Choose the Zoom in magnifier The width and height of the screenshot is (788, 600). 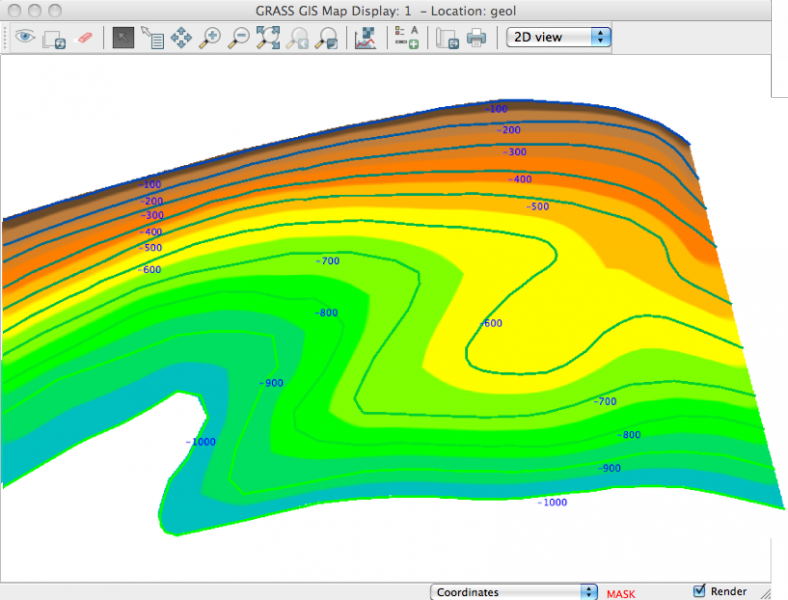click(x=210, y=38)
